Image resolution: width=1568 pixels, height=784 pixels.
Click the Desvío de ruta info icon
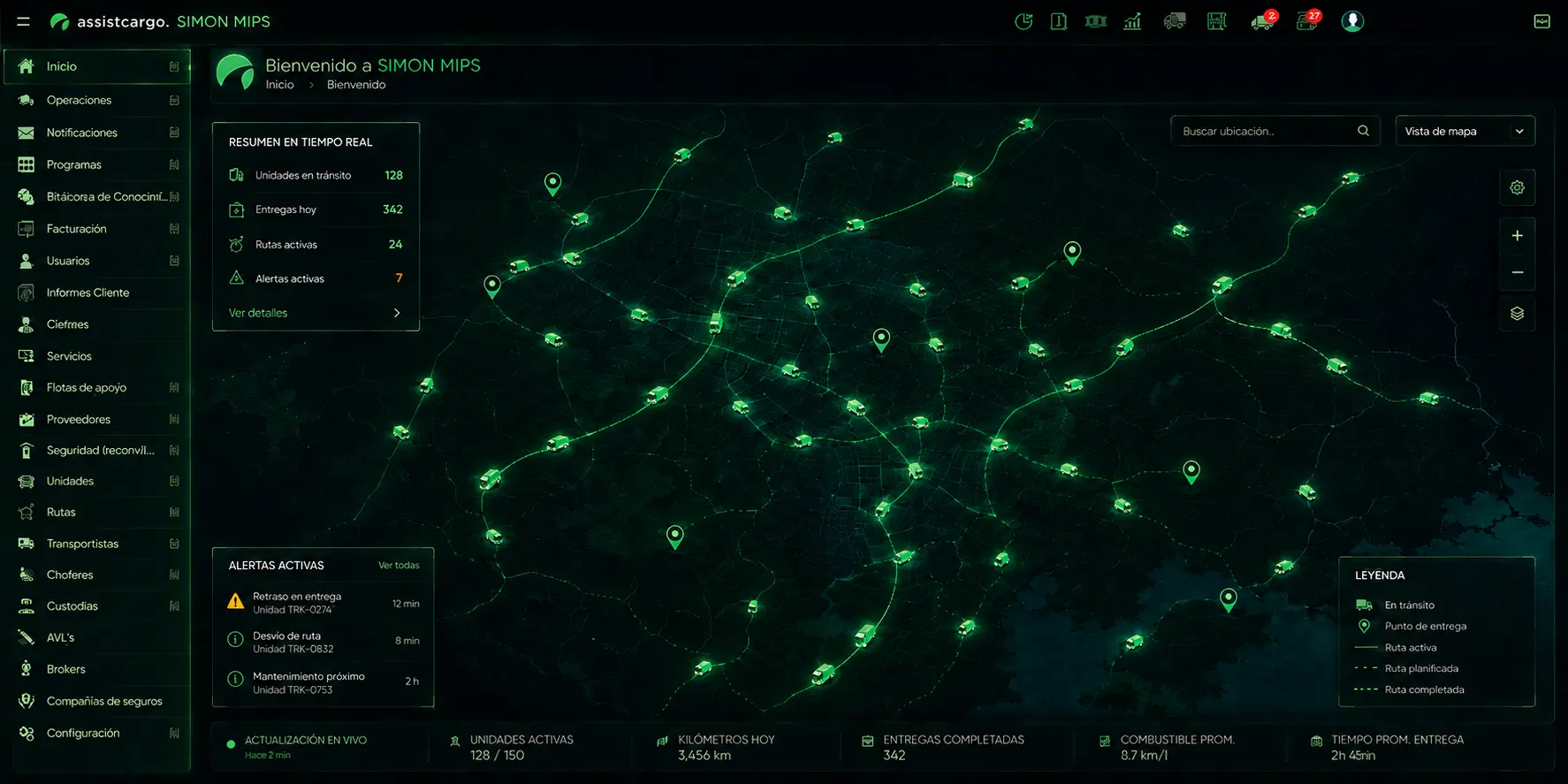235,640
